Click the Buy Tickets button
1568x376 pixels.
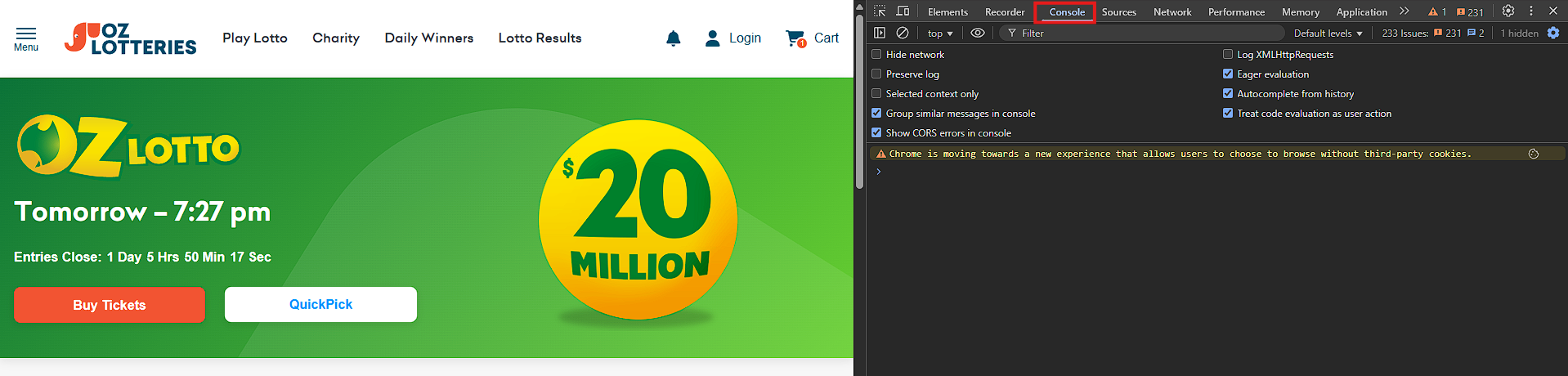tap(110, 305)
